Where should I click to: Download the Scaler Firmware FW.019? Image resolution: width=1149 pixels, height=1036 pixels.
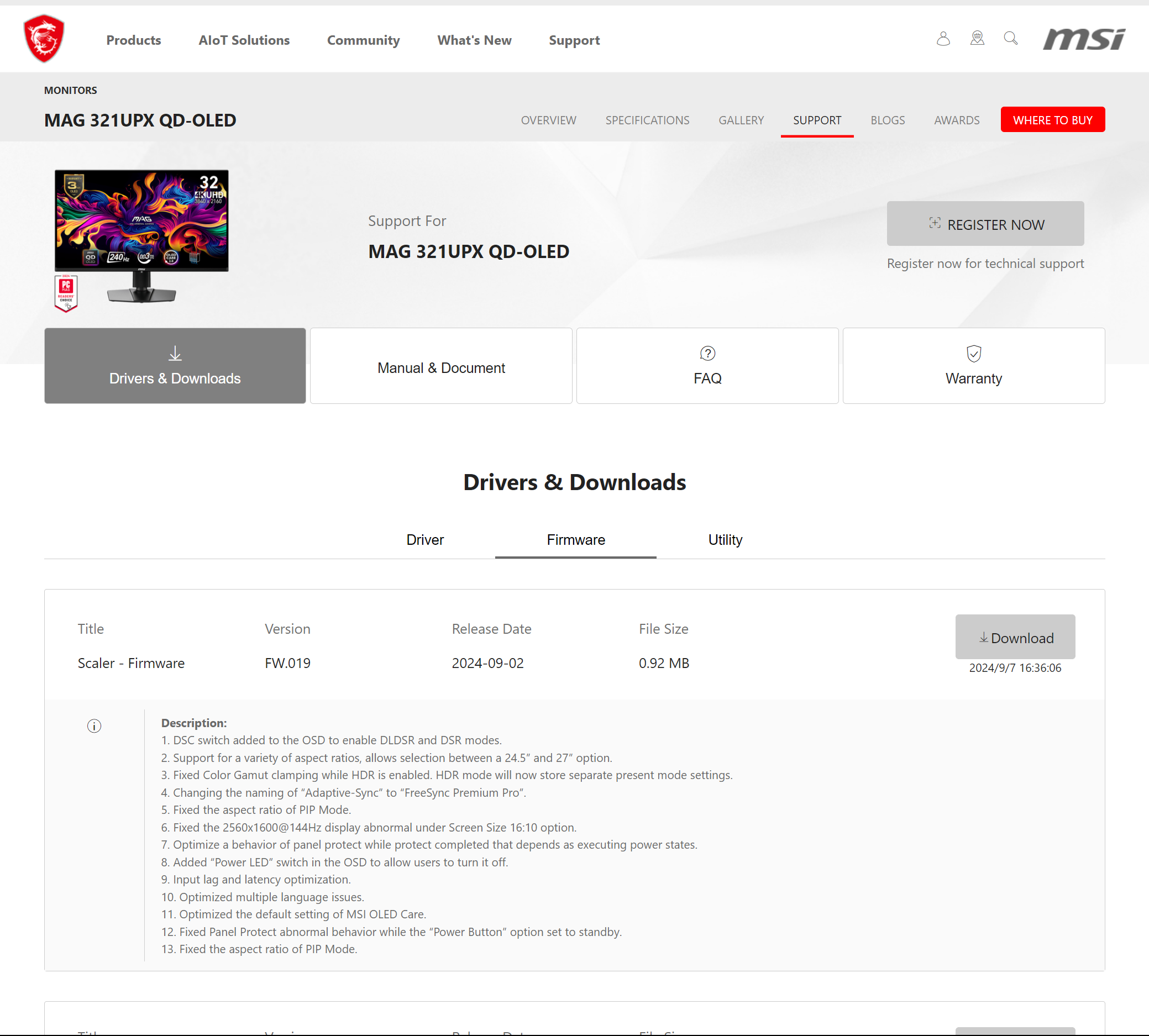[1015, 637]
